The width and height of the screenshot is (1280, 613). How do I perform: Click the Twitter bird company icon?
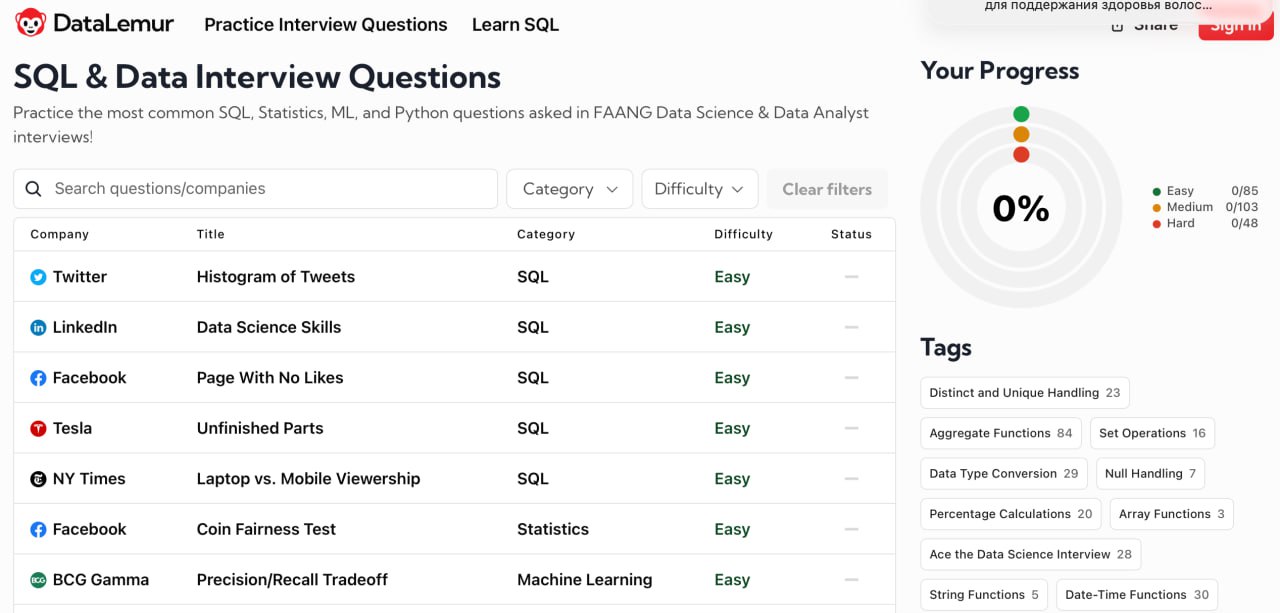(38, 277)
